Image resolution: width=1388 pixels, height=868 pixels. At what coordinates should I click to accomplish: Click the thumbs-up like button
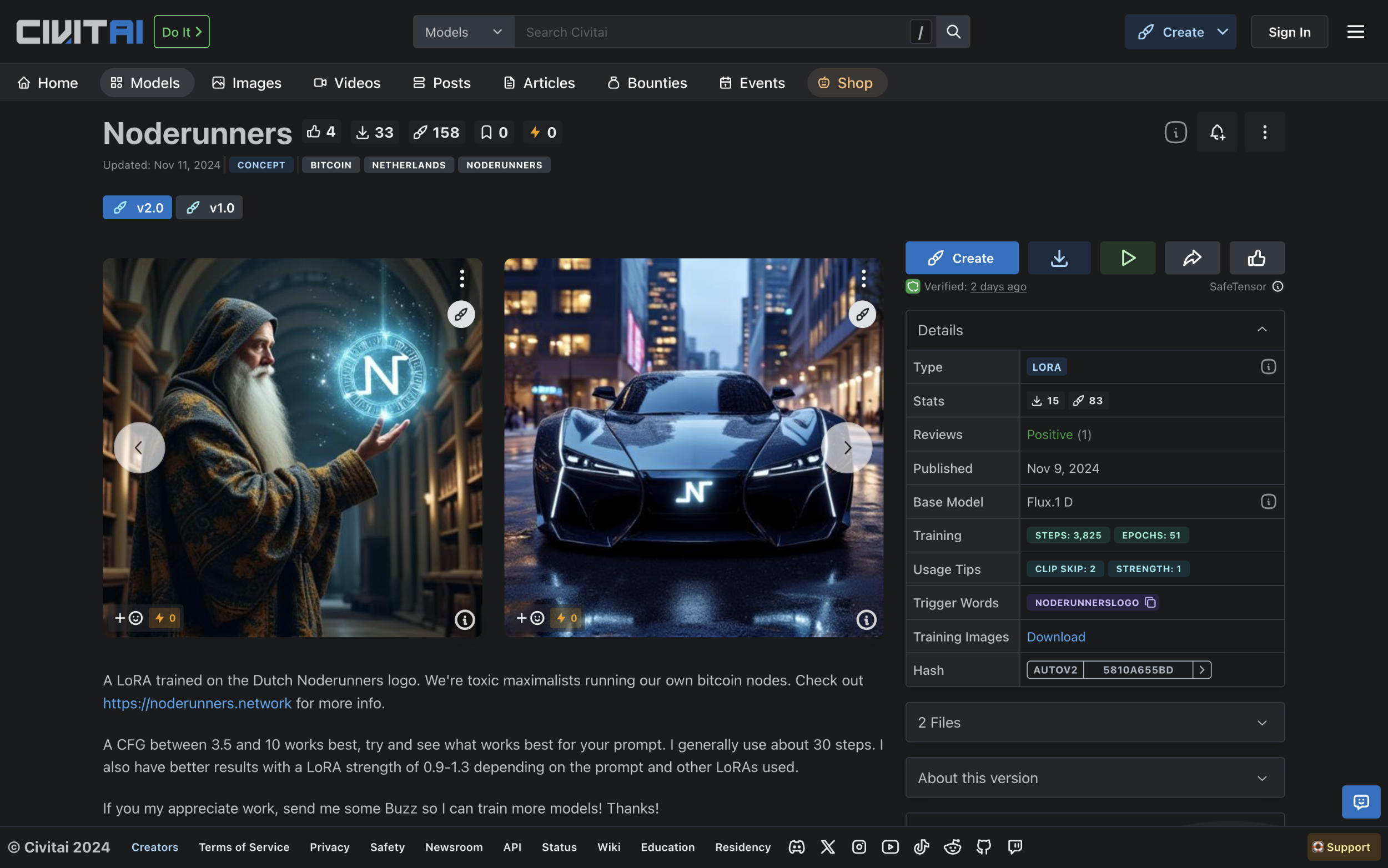click(1256, 258)
